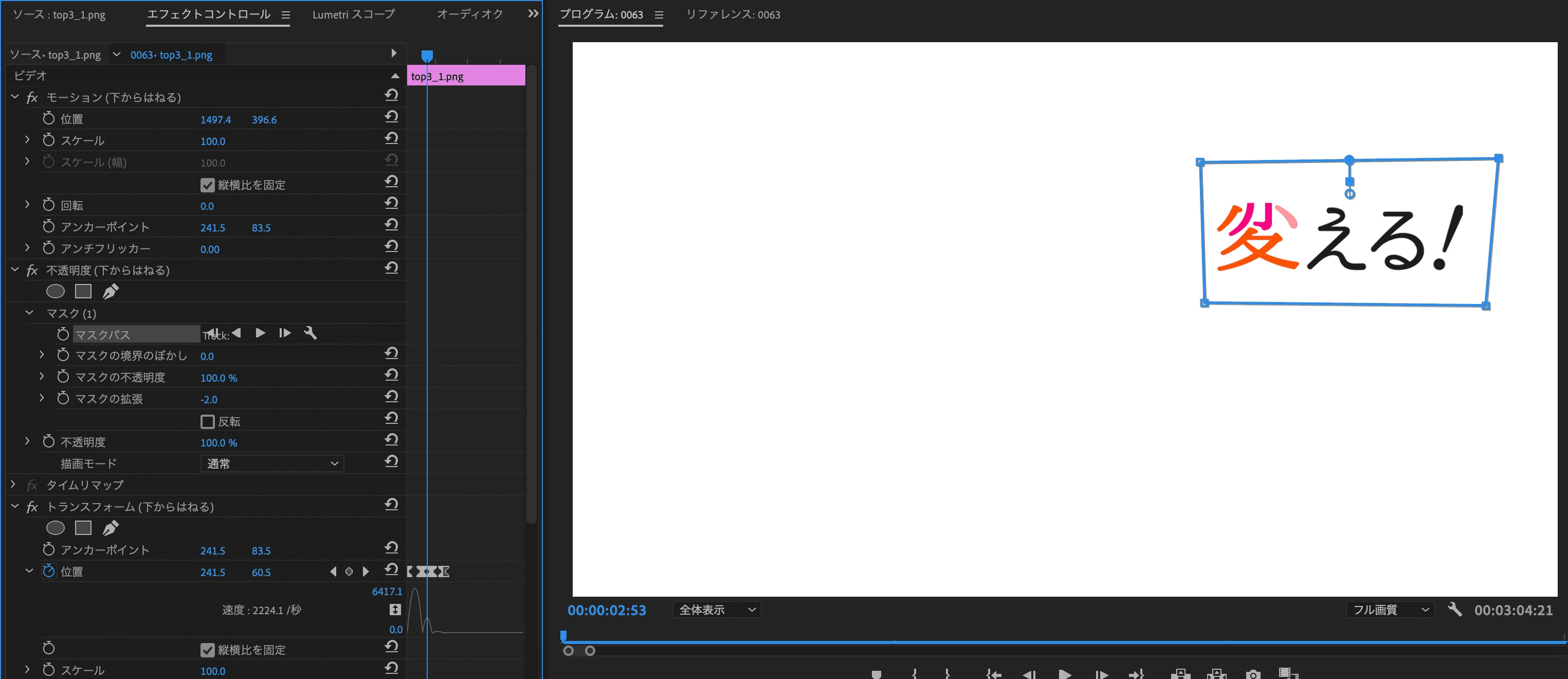Image resolution: width=1568 pixels, height=679 pixels.
Task: Toggle stopwatch animation for スケール
Action: pyautogui.click(x=49, y=140)
